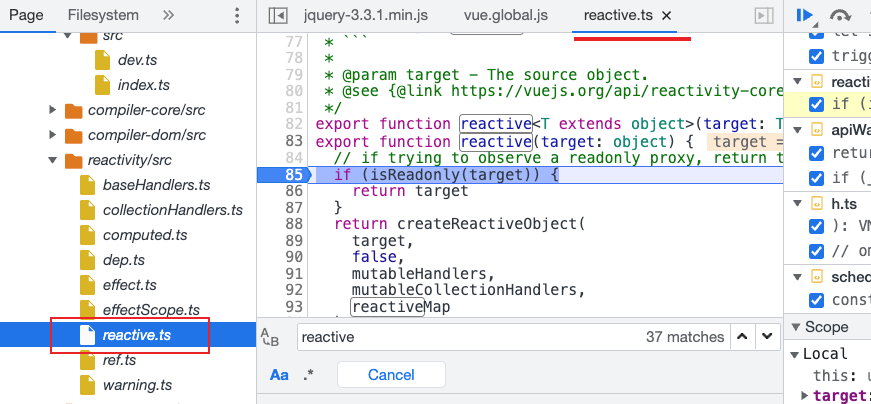This screenshot has height=404, width=871.
Task: Resume script execution
Action: click(x=803, y=16)
